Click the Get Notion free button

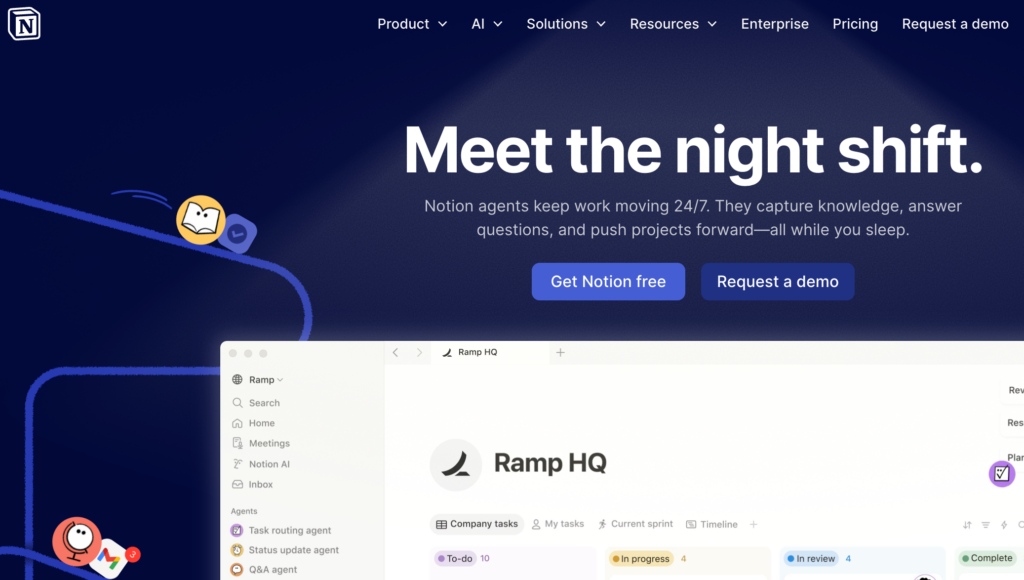click(608, 282)
